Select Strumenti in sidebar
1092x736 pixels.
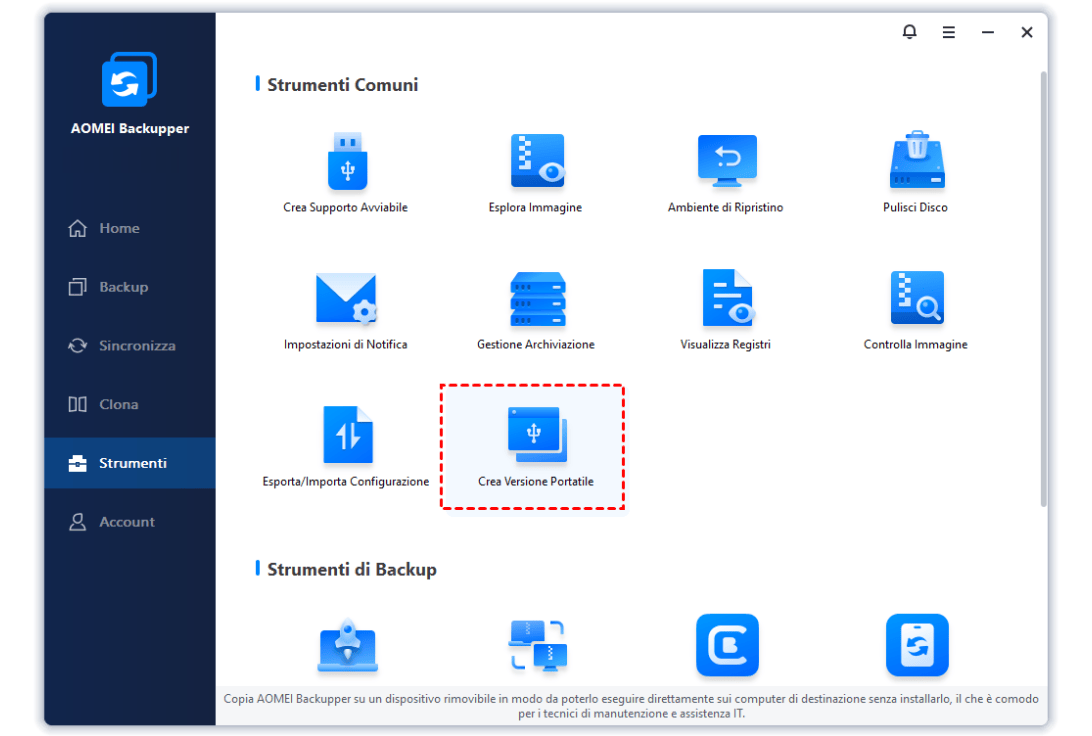(x=130, y=463)
